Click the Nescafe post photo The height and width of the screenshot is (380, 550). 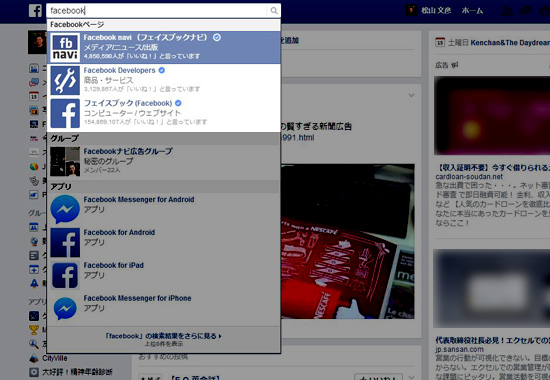pyautogui.click(x=348, y=241)
